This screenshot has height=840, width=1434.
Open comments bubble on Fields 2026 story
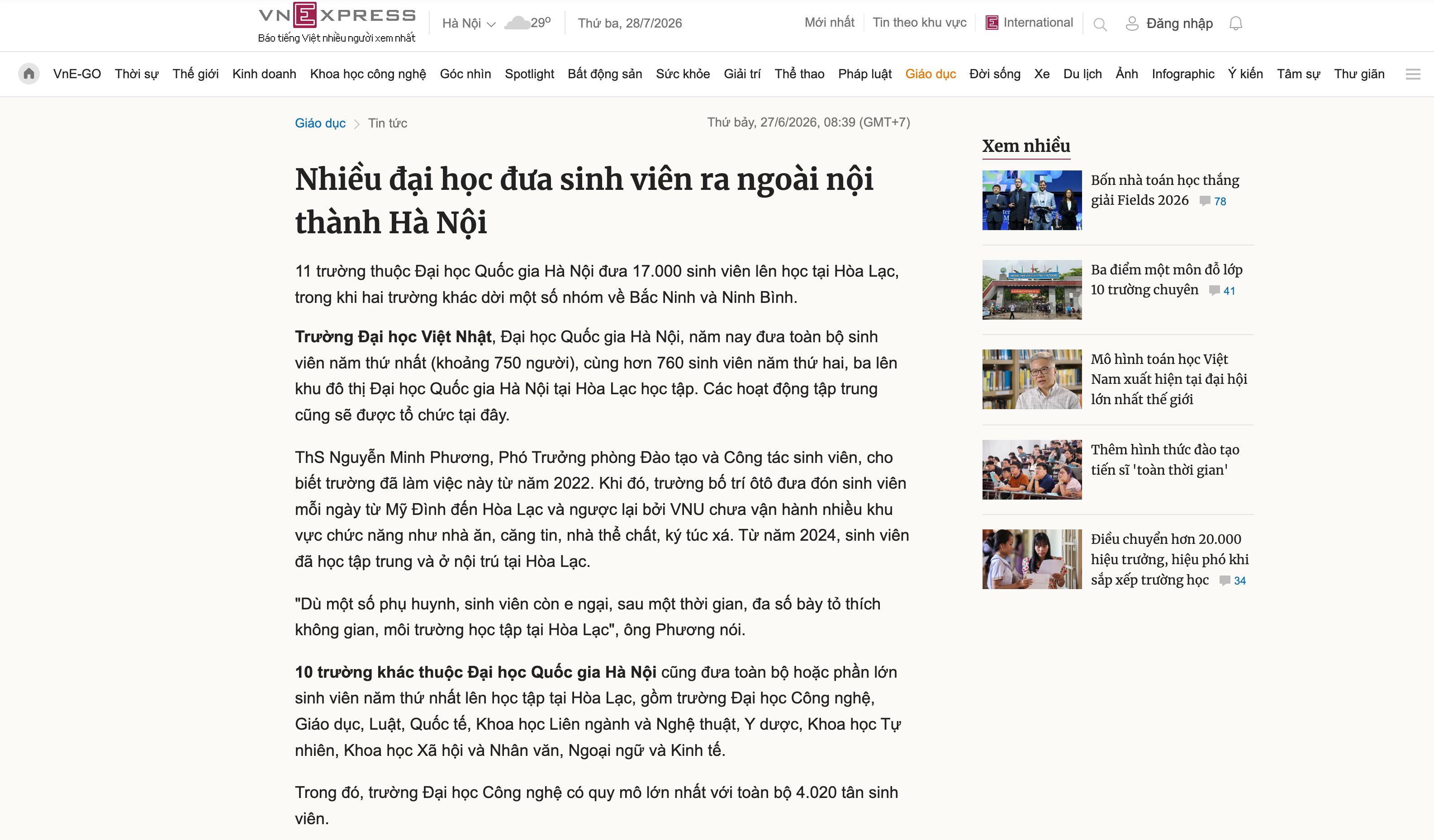point(1205,201)
